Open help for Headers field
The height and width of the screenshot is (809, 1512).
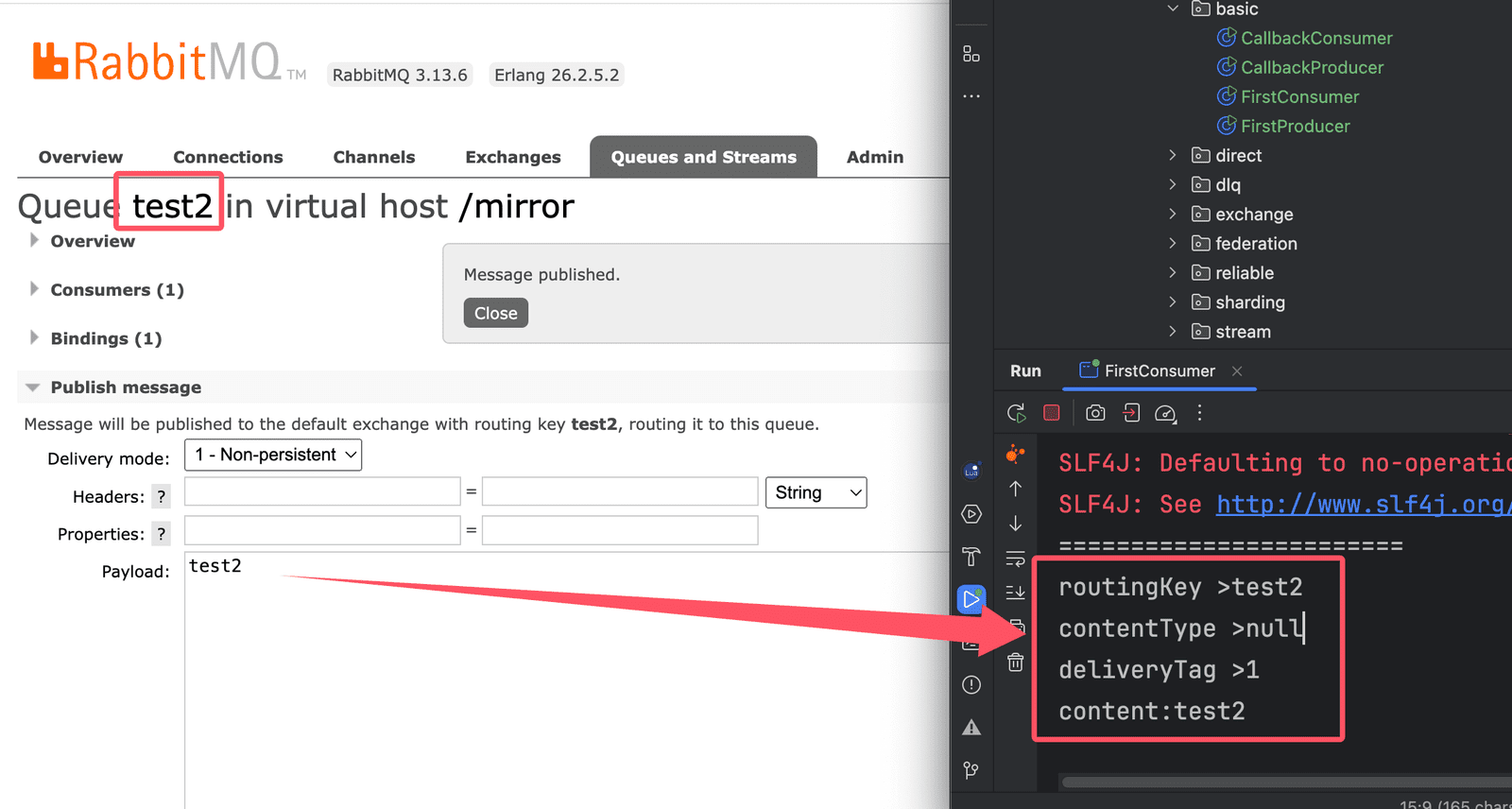pyautogui.click(x=162, y=496)
